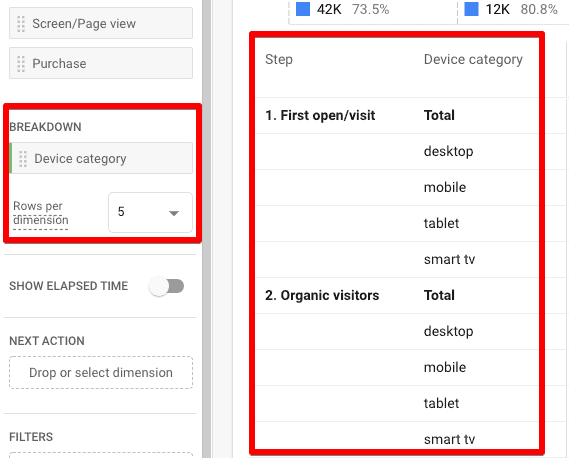
Task: Click the vertical panel divider scrollbar
Action: pyautogui.click(x=206, y=229)
